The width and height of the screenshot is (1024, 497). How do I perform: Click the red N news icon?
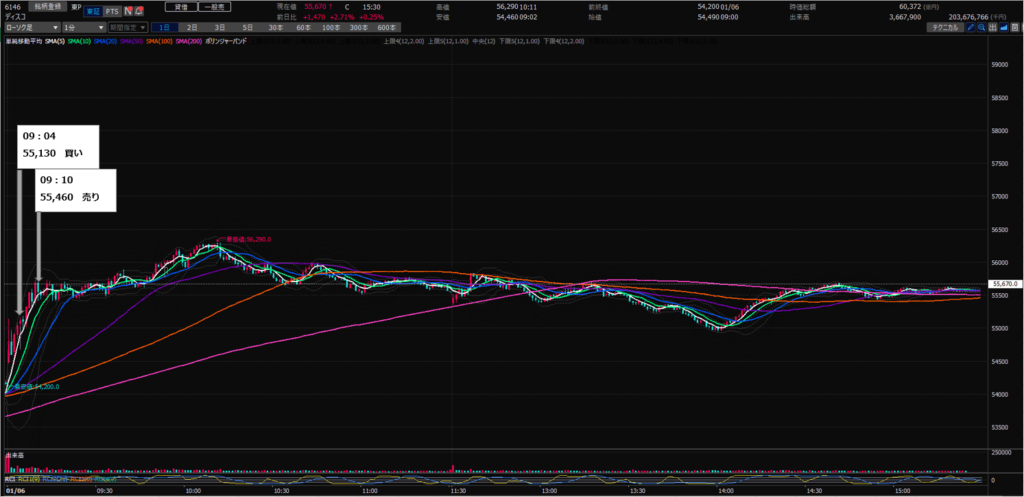pos(129,11)
